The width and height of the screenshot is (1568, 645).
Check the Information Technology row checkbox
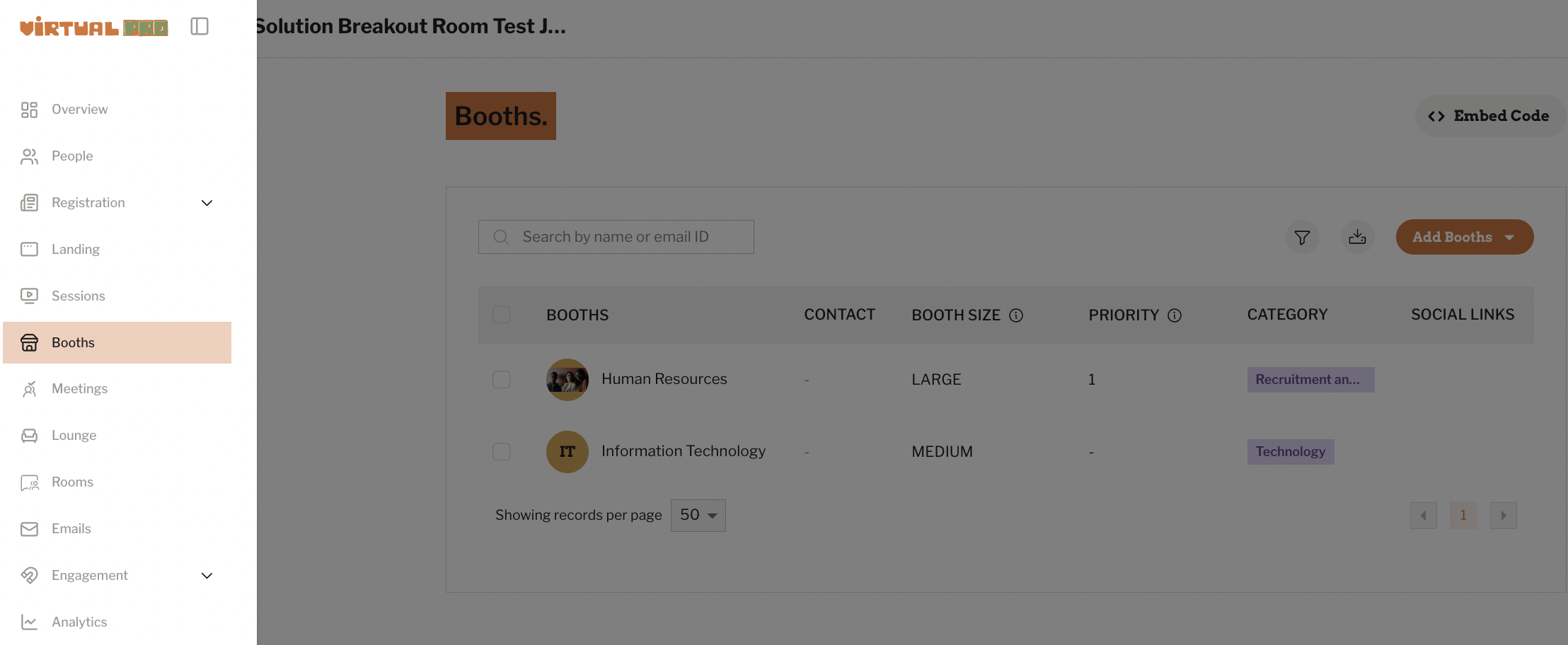(502, 452)
